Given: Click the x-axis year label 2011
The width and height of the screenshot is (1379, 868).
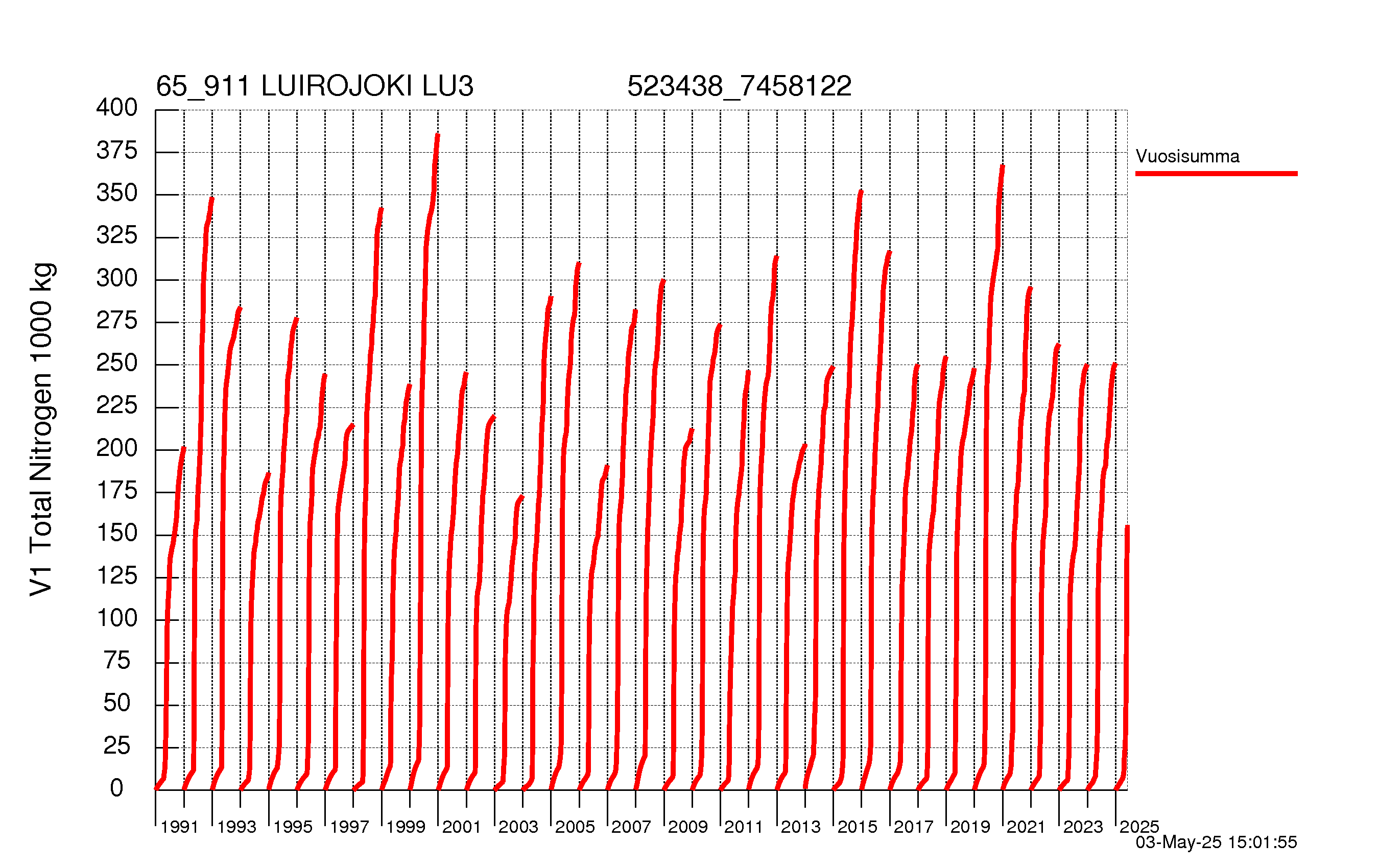Looking at the screenshot, I should point(744,827).
